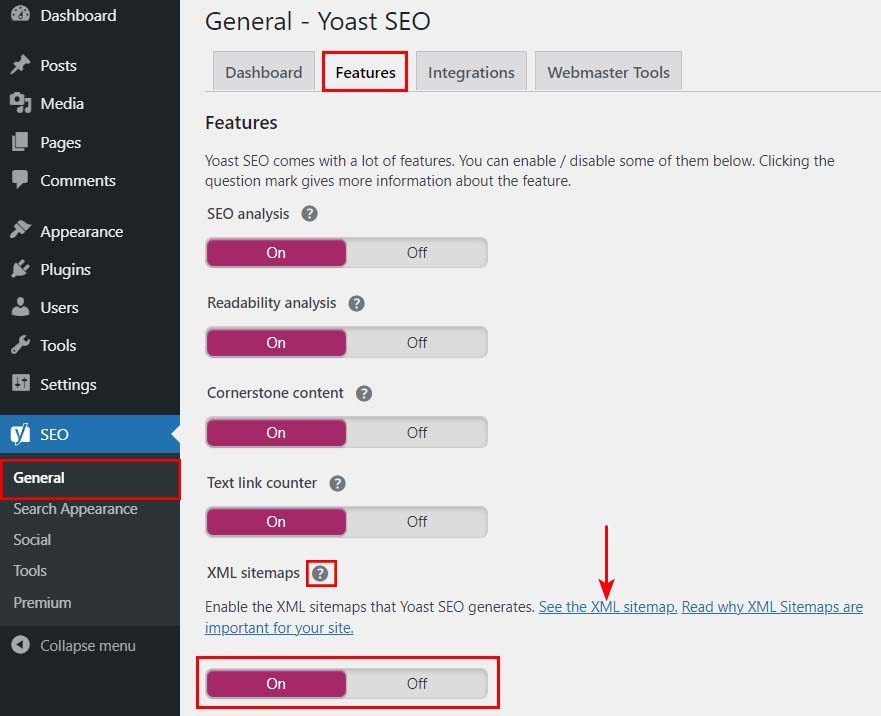This screenshot has width=881, height=716.
Task: Open Readability analysis question mark help
Action: [356, 303]
